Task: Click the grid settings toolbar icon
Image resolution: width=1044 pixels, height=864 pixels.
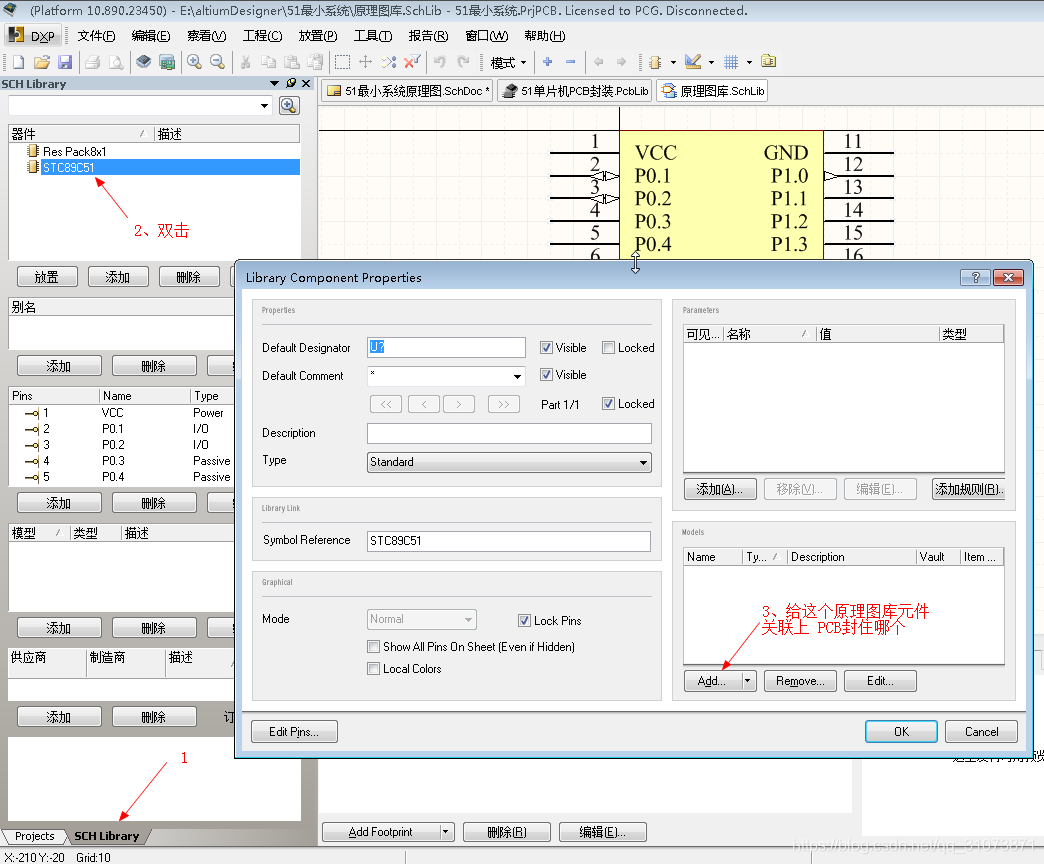Action: click(x=731, y=62)
